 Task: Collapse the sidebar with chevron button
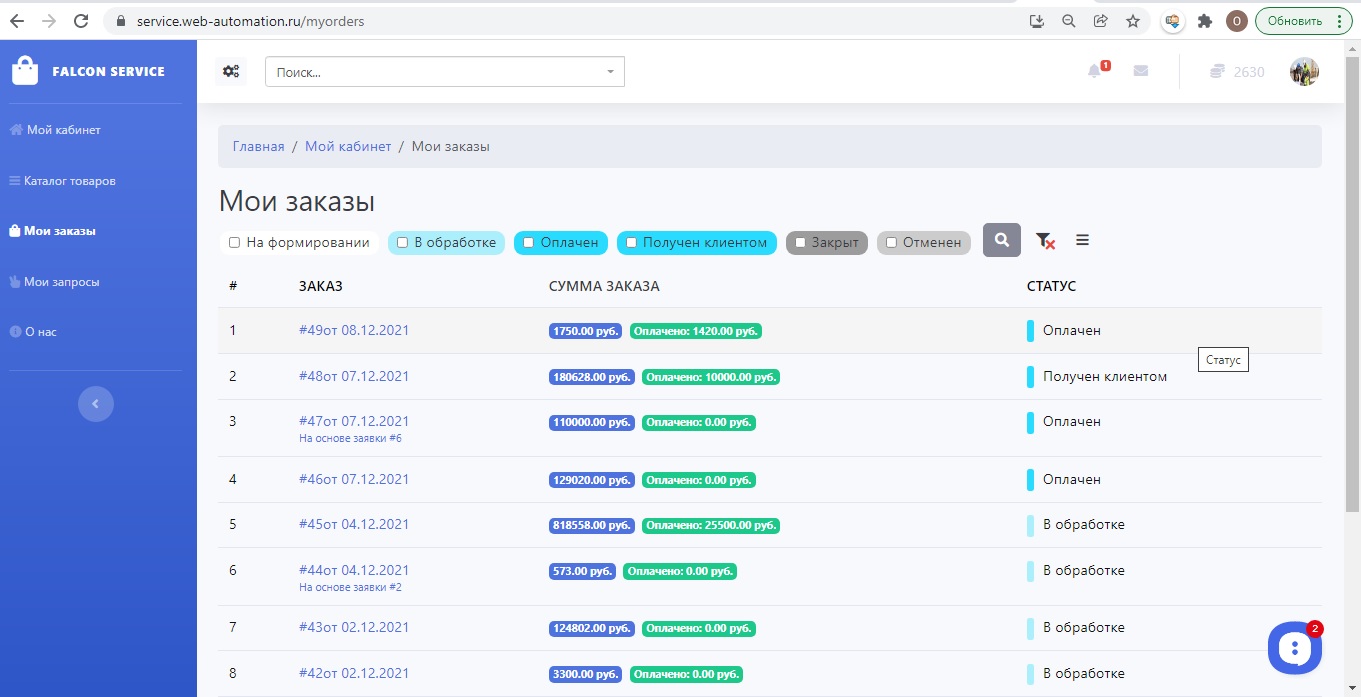tap(96, 404)
